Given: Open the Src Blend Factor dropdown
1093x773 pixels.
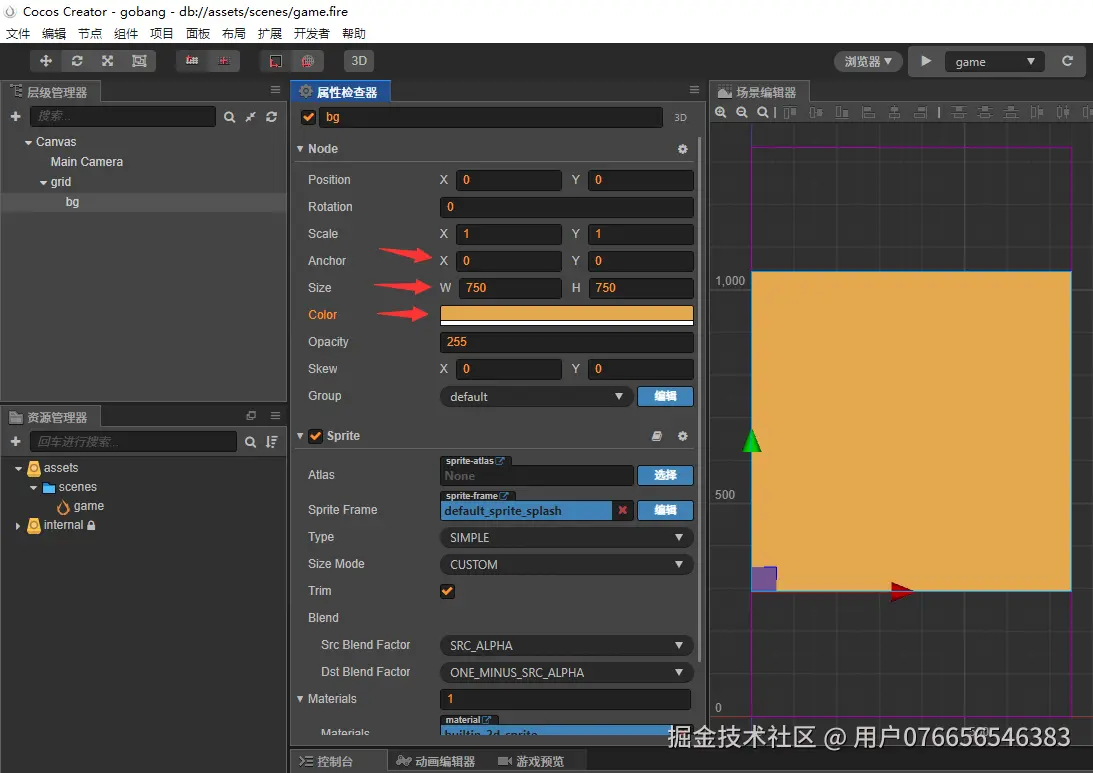Looking at the screenshot, I should 567,645.
